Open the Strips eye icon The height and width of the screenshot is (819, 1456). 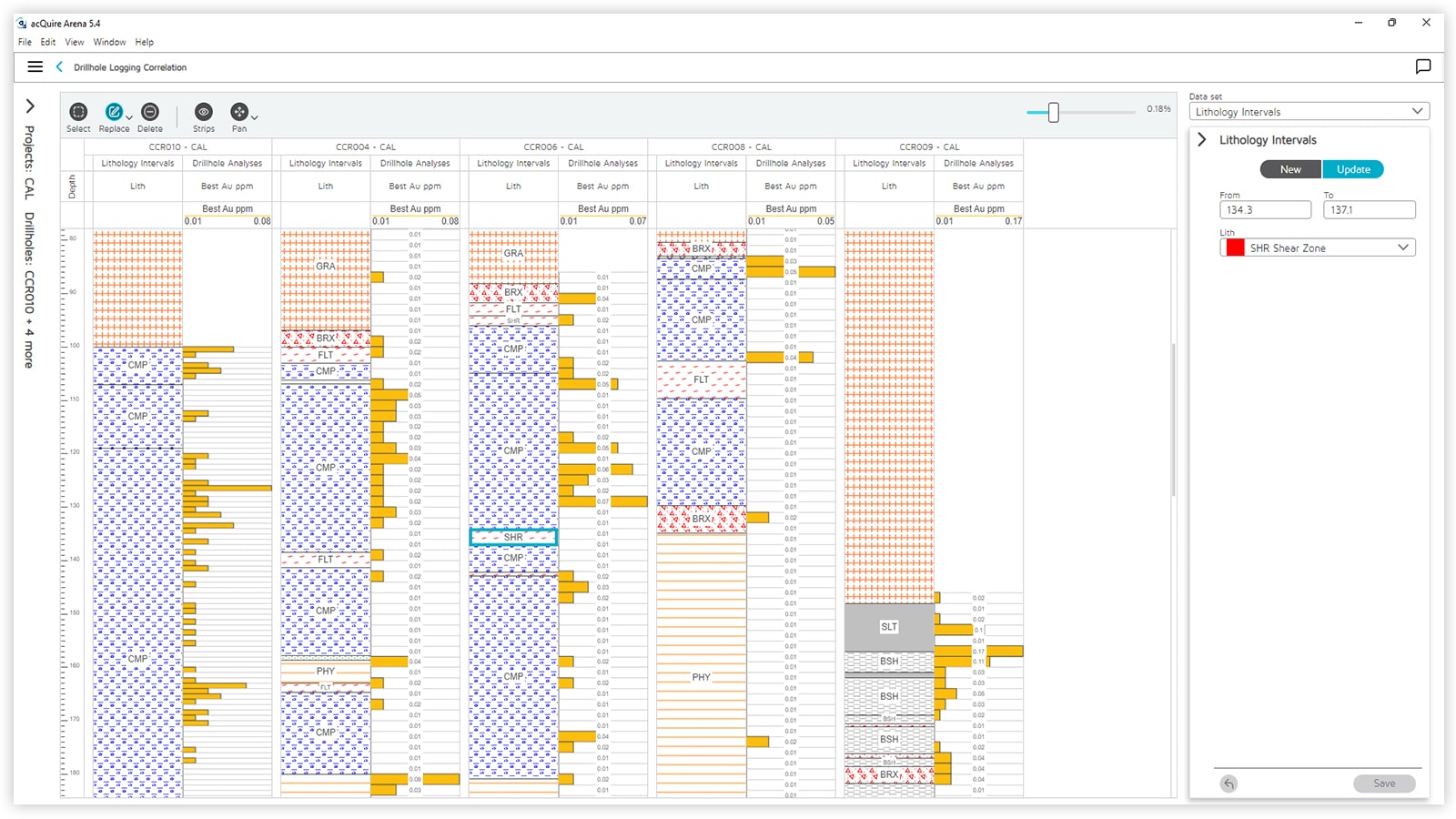tap(204, 112)
